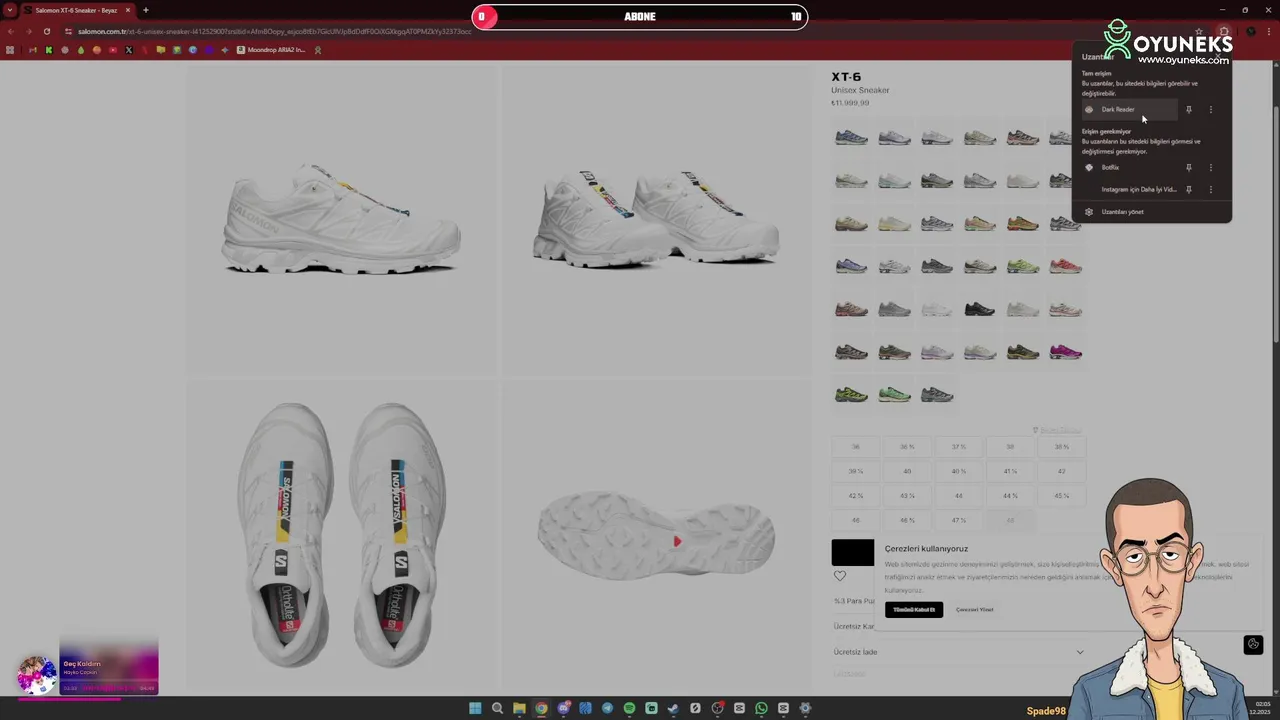The height and width of the screenshot is (720, 1280).
Task: Click the 'Çerezleri Yönet' cookie link
Action: click(974, 609)
